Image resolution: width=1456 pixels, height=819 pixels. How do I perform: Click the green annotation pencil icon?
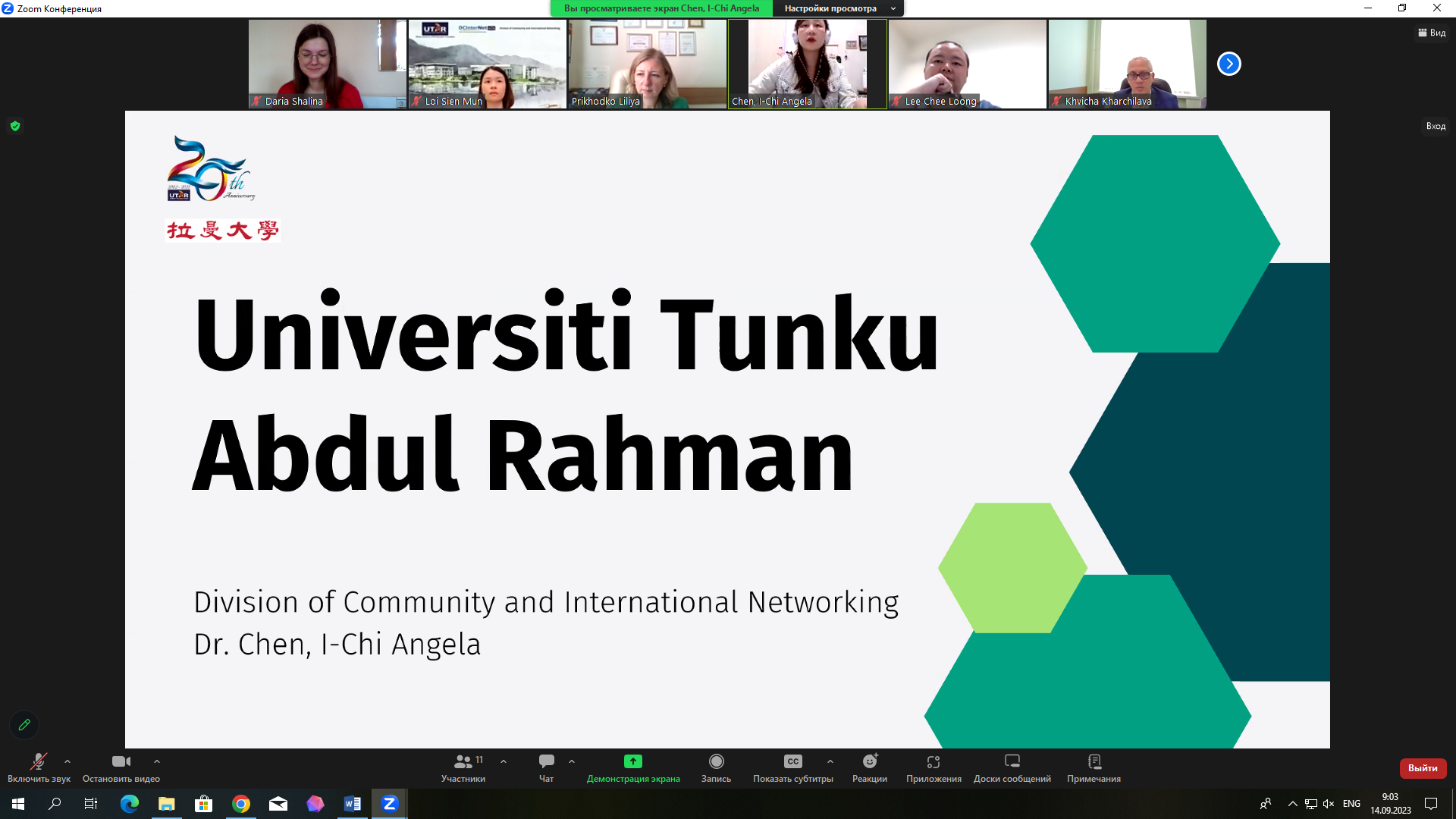(24, 725)
